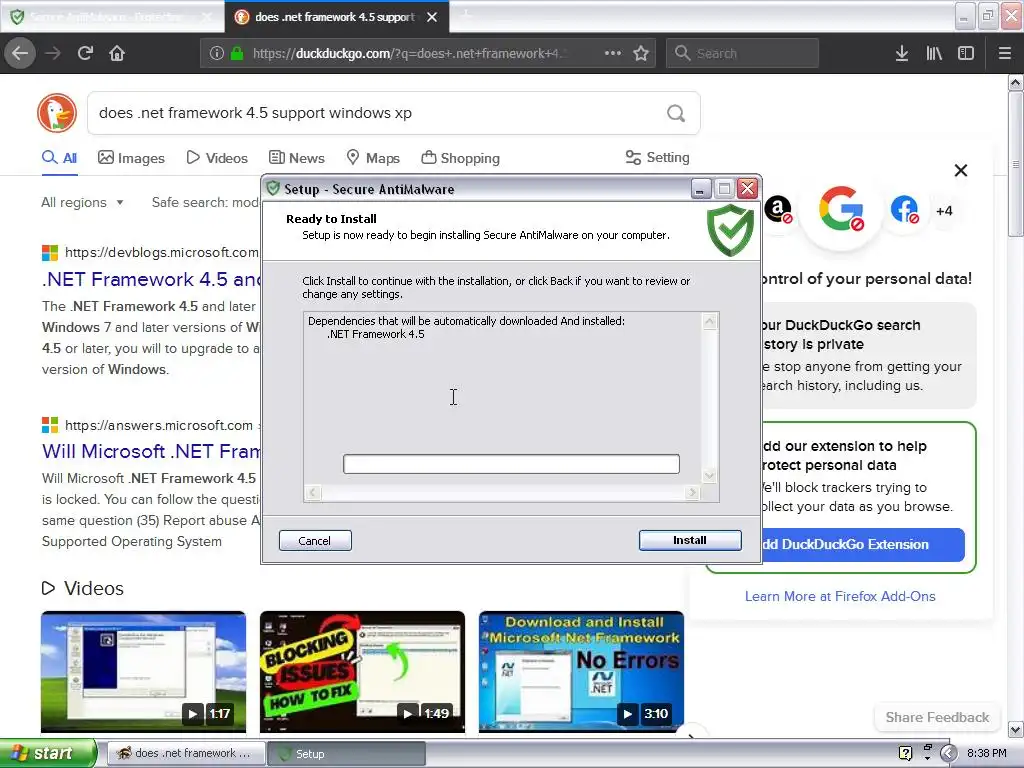Open the Firefox home page icon

(x=117, y=53)
